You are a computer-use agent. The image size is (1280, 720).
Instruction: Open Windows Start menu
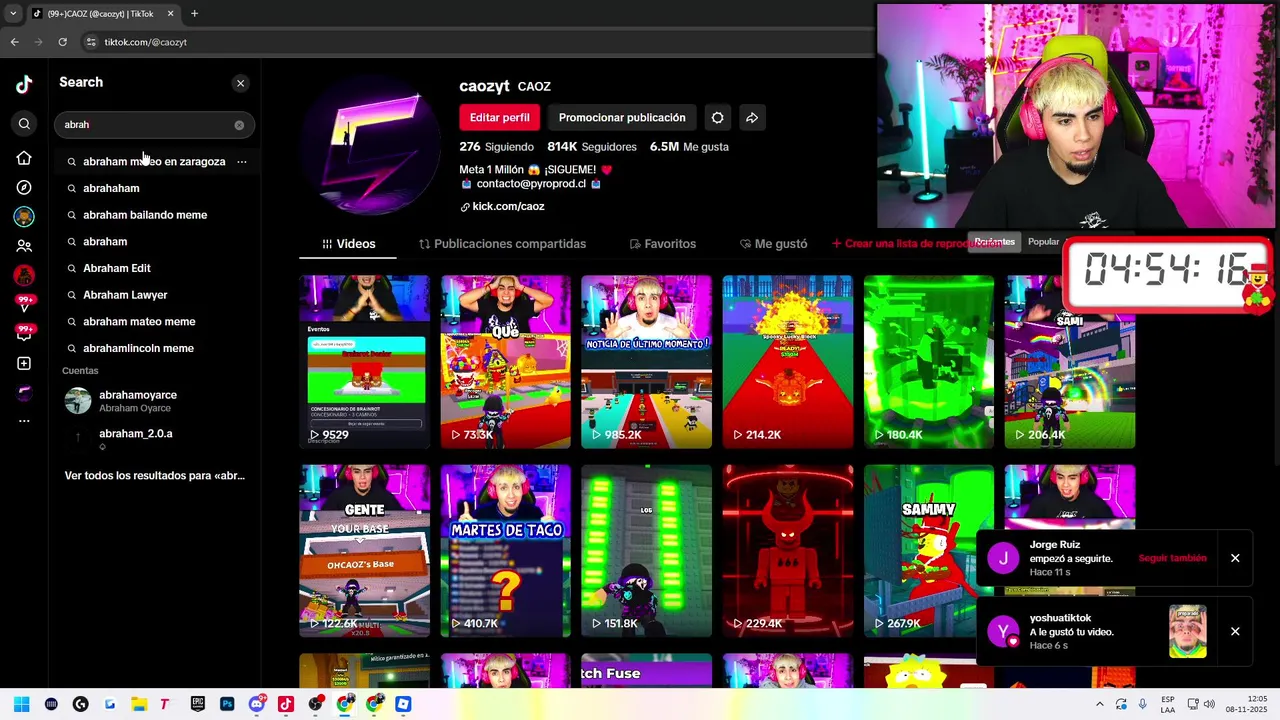22,704
